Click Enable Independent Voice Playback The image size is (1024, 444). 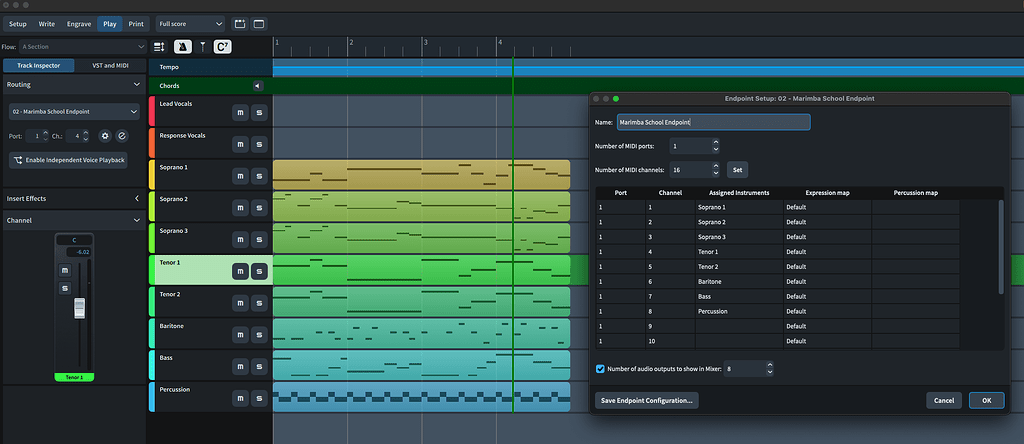point(68,160)
